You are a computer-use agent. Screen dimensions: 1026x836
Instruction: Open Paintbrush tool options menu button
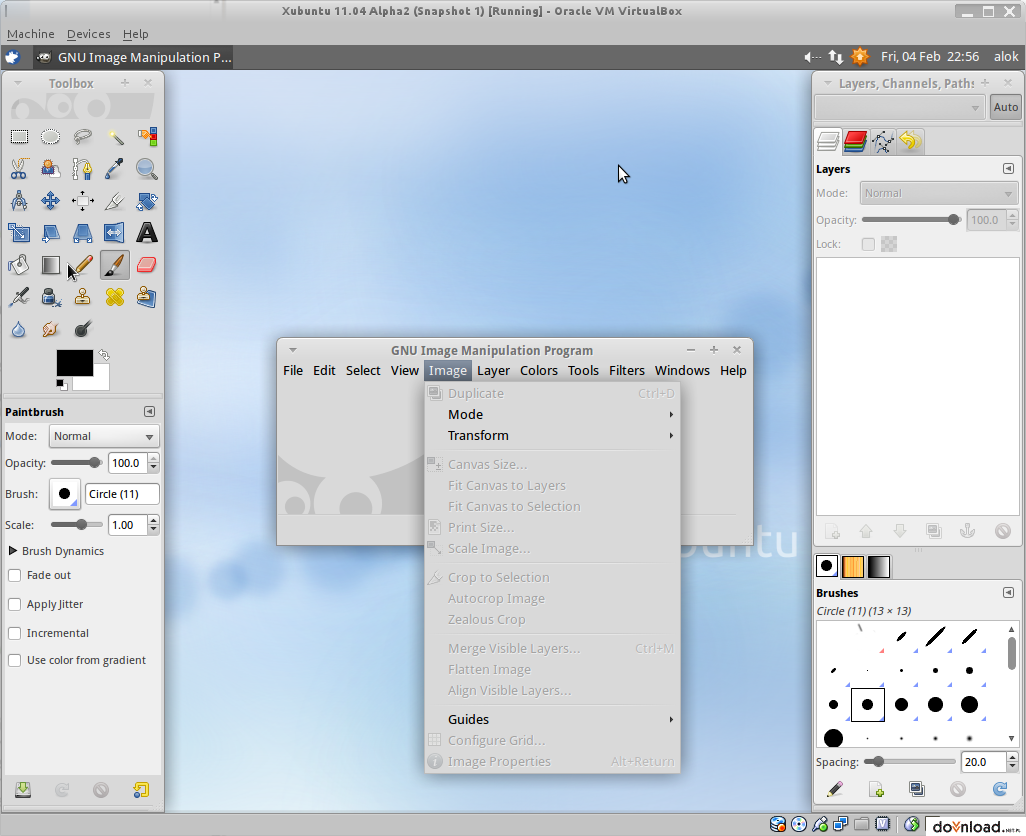[149, 411]
